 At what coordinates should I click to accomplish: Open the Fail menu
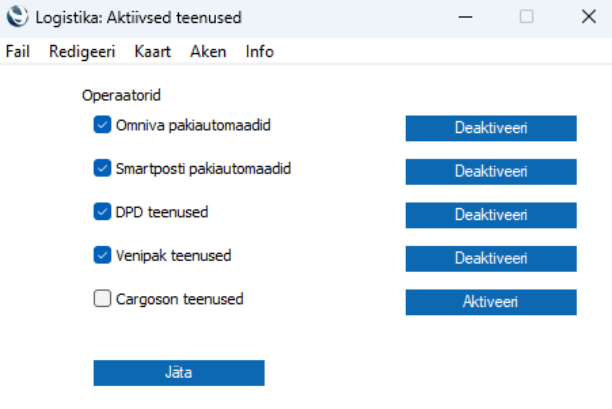[x=18, y=52]
